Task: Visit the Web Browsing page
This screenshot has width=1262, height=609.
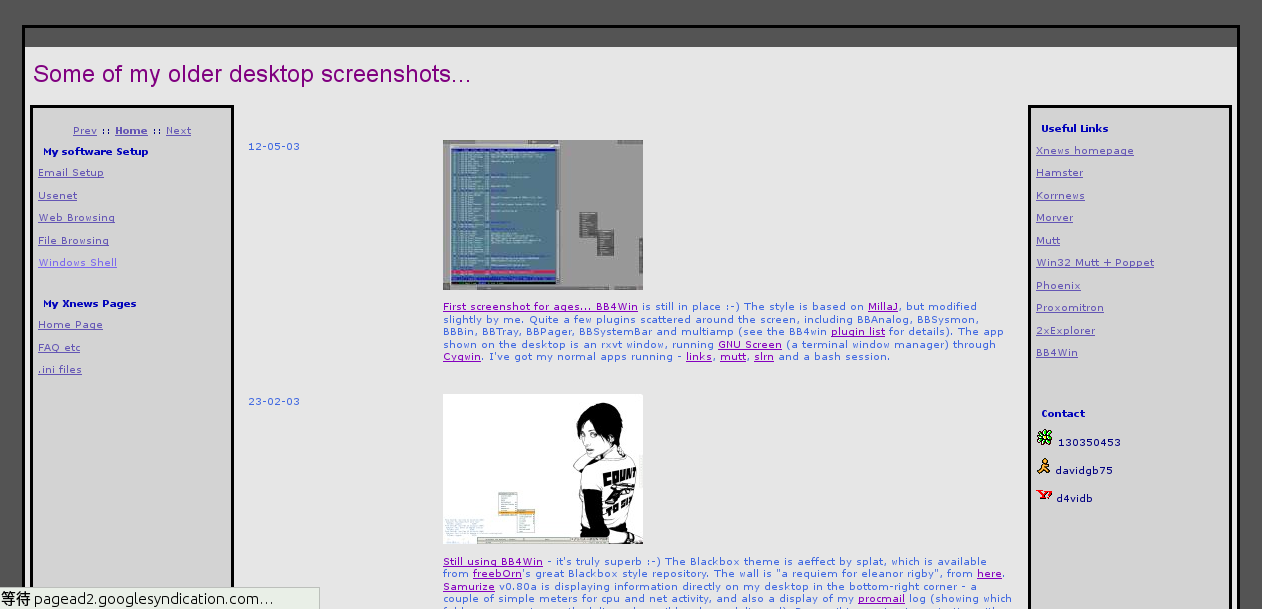Action: pyautogui.click(x=77, y=218)
